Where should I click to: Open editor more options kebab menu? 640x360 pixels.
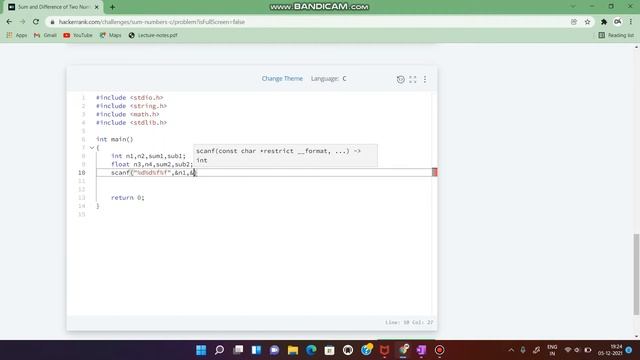coord(425,79)
